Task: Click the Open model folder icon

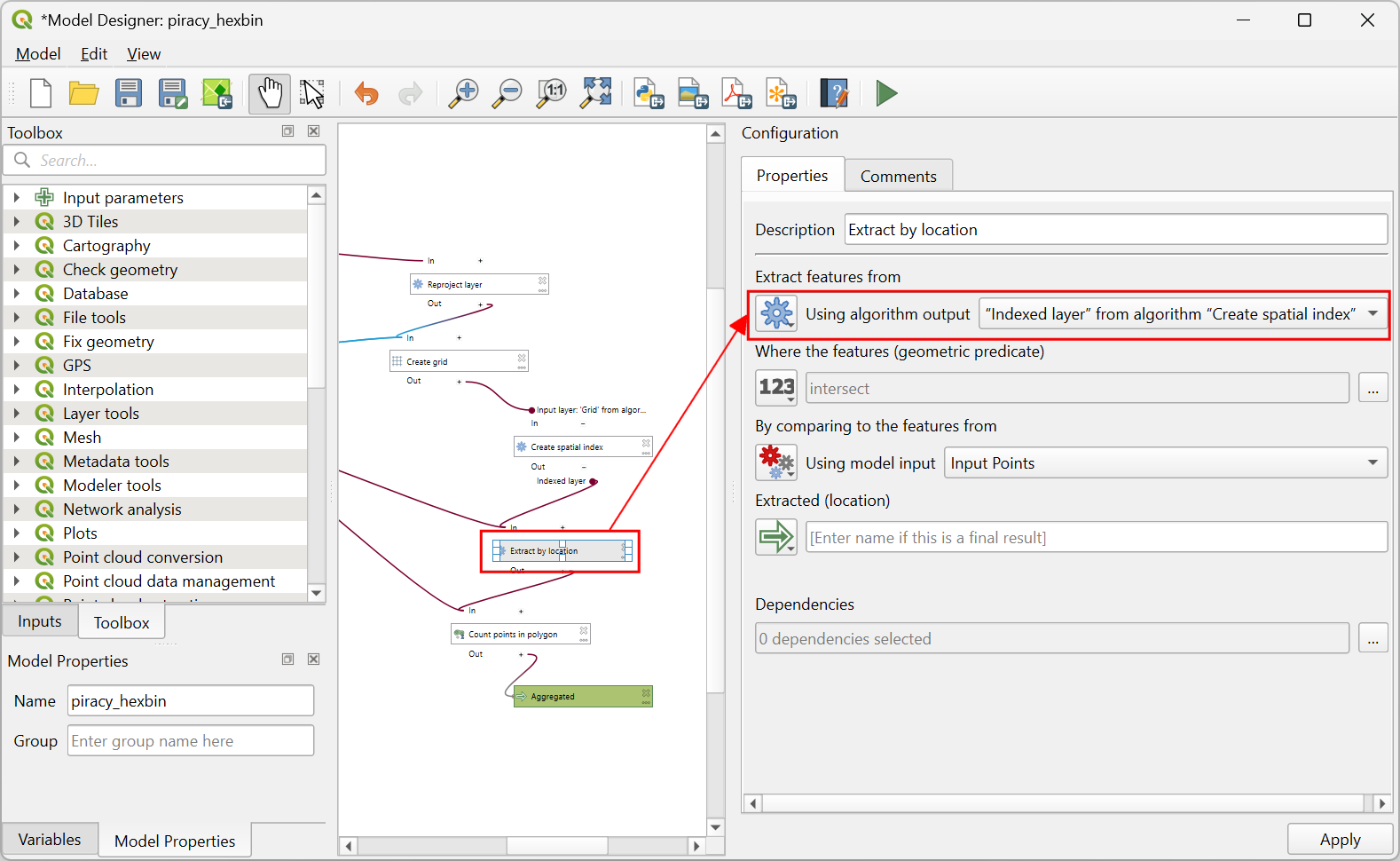Action: [x=84, y=93]
